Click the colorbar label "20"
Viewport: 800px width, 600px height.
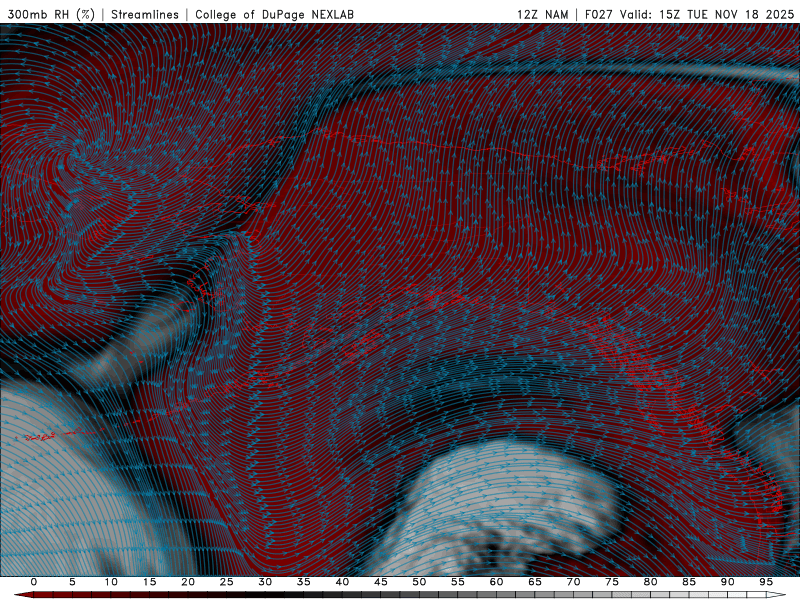[188, 582]
